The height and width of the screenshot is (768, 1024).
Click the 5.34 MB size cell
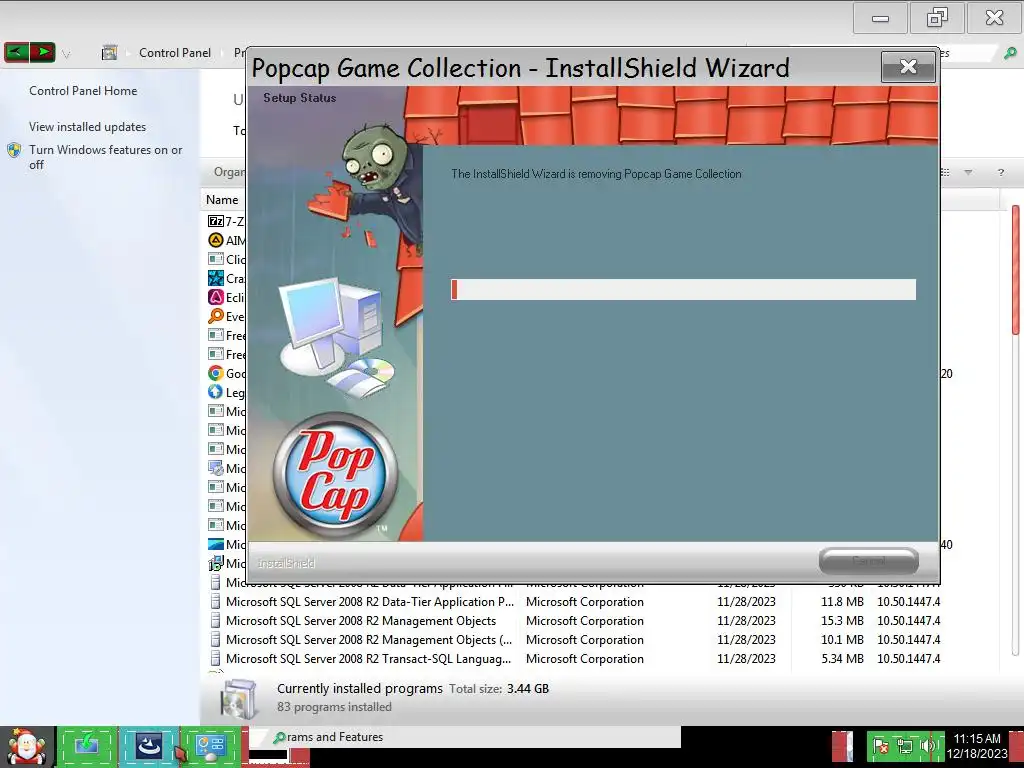842,658
